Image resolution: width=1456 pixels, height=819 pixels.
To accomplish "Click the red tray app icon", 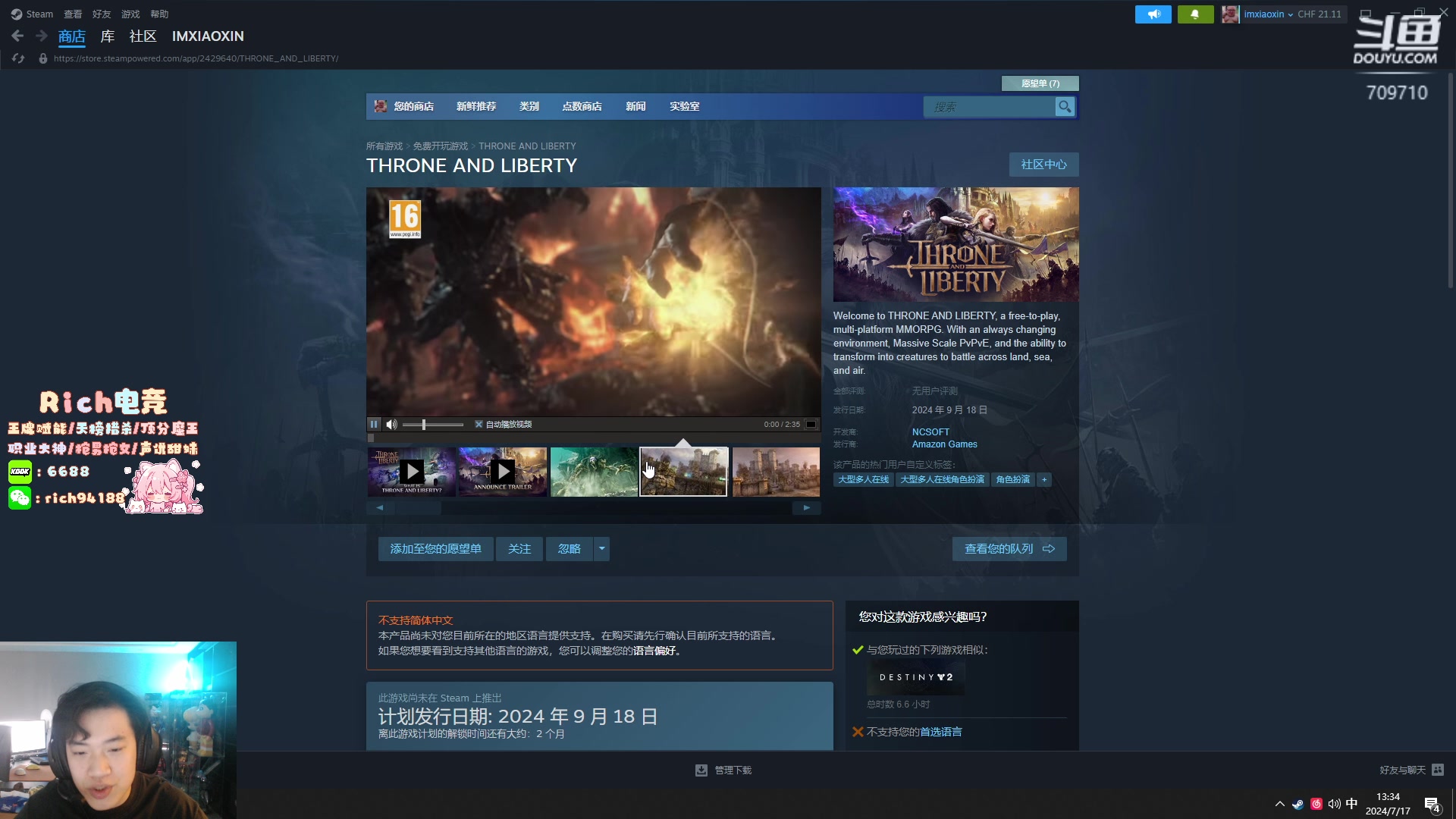I will coord(1316,804).
